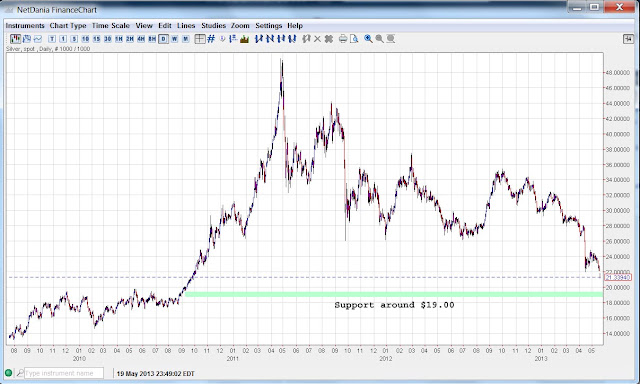Click the zoom out magnifier icon

tap(379, 39)
